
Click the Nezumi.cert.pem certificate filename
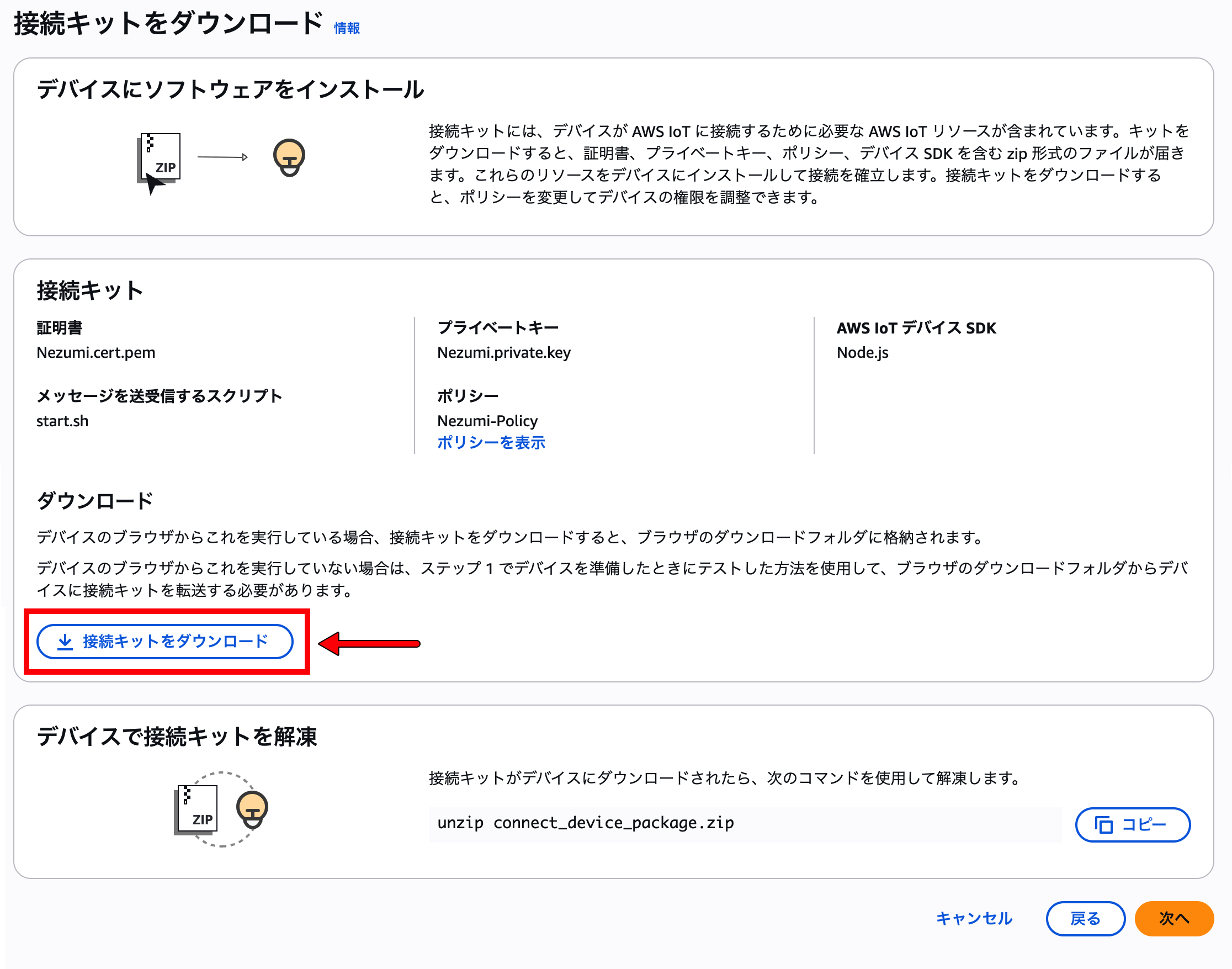(x=96, y=353)
